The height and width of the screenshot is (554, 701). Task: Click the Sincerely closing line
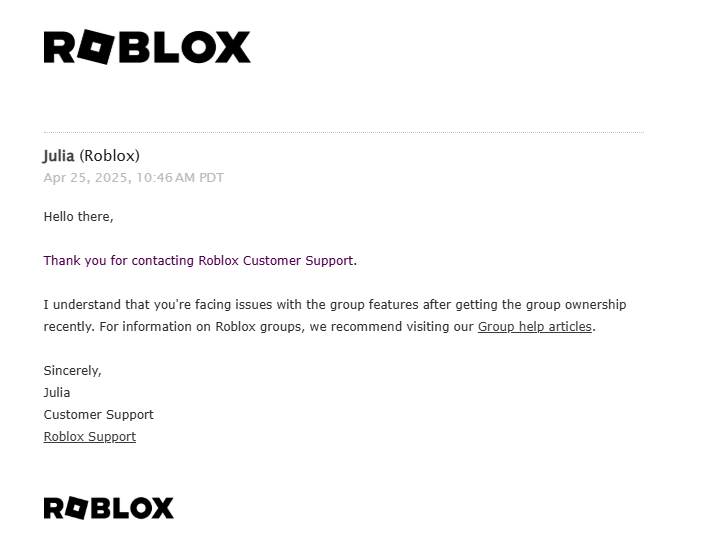click(x=72, y=371)
